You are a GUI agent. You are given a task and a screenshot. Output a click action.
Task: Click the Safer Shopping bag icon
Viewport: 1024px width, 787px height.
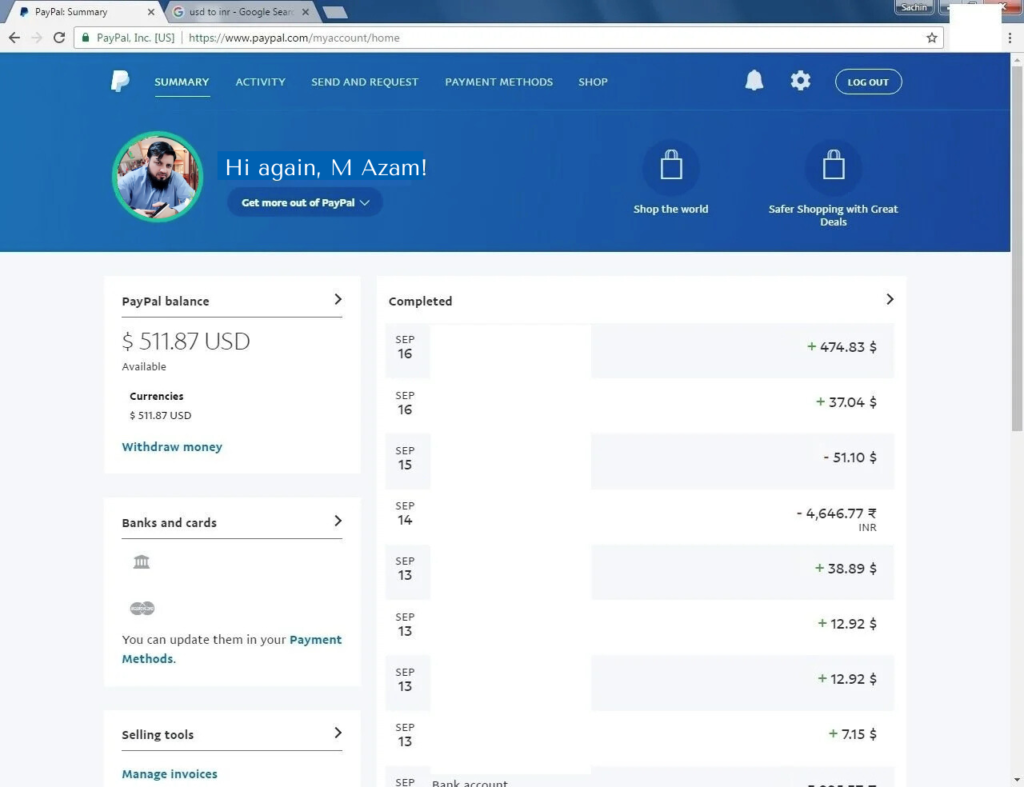point(833,167)
